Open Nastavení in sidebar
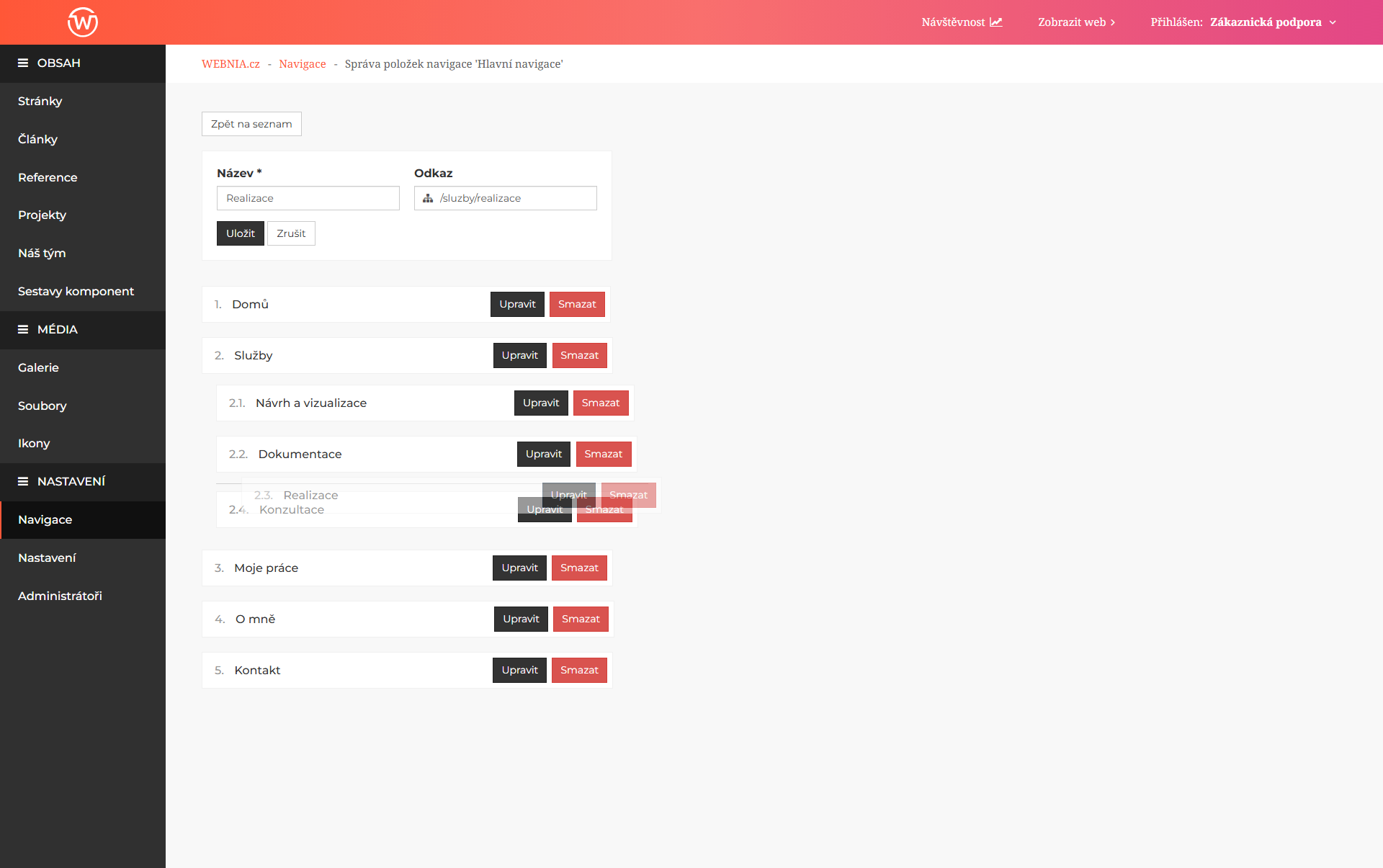 pos(83,558)
